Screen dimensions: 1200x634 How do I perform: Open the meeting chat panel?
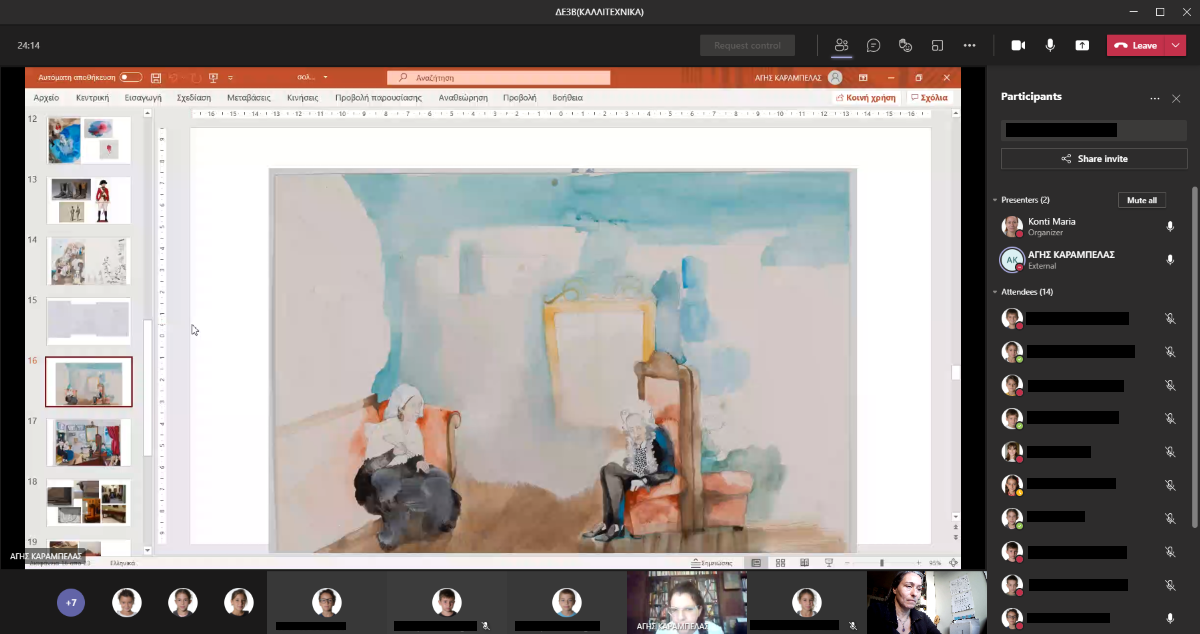point(873,45)
